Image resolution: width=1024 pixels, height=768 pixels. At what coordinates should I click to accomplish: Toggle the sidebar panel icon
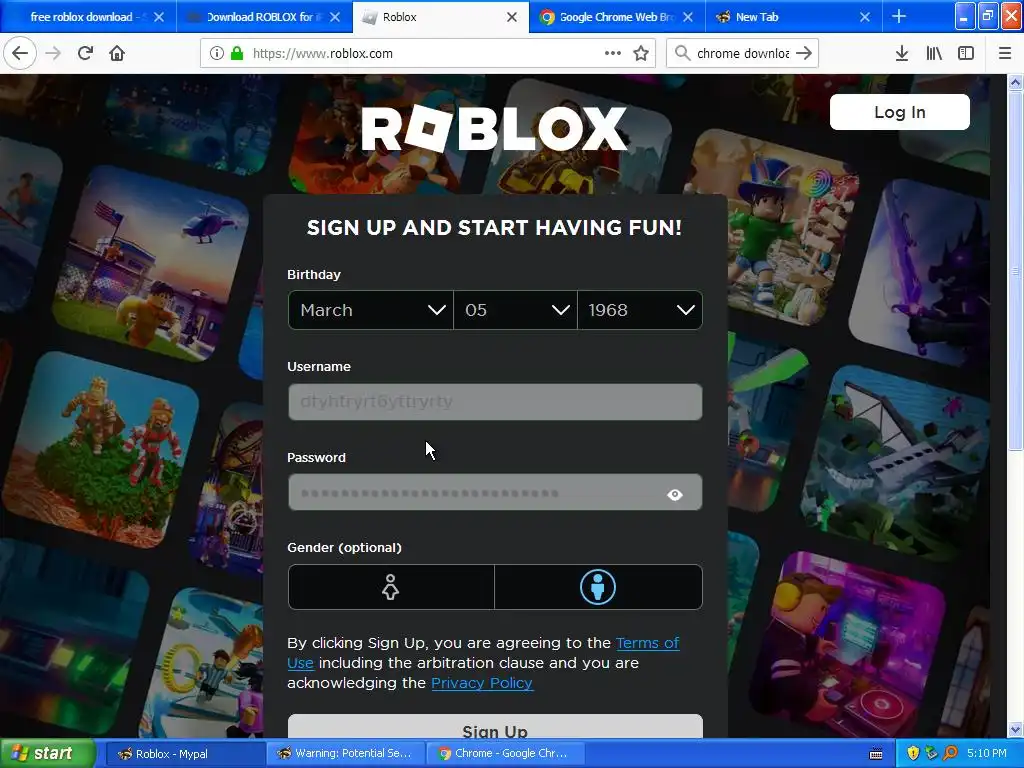966,53
